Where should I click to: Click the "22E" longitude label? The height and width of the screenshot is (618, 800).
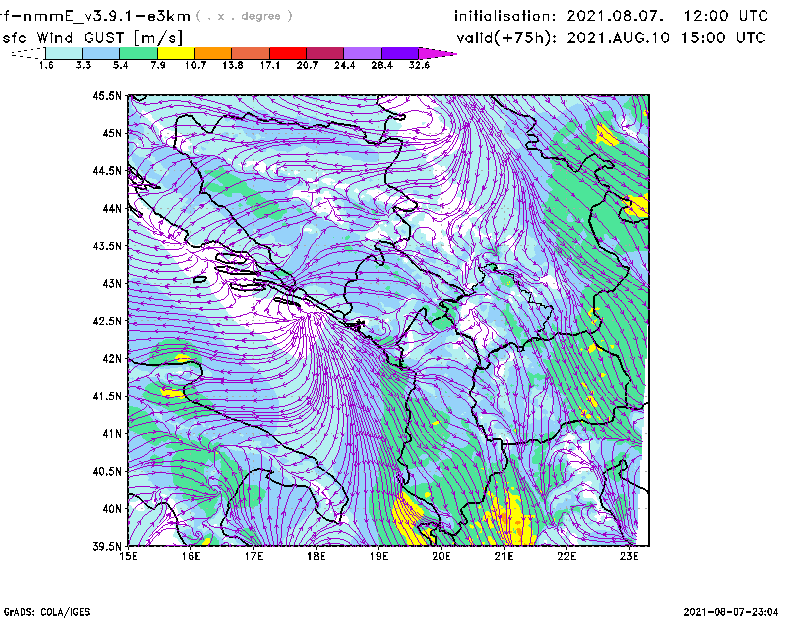pyautogui.click(x=566, y=556)
